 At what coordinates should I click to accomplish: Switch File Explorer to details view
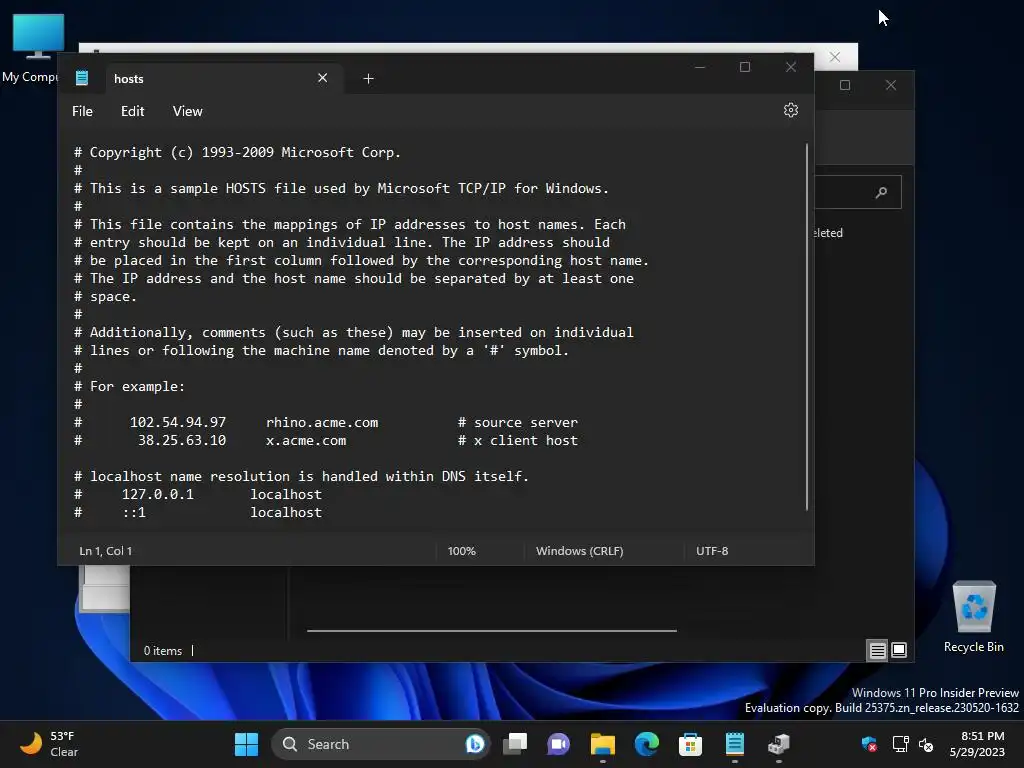878,650
